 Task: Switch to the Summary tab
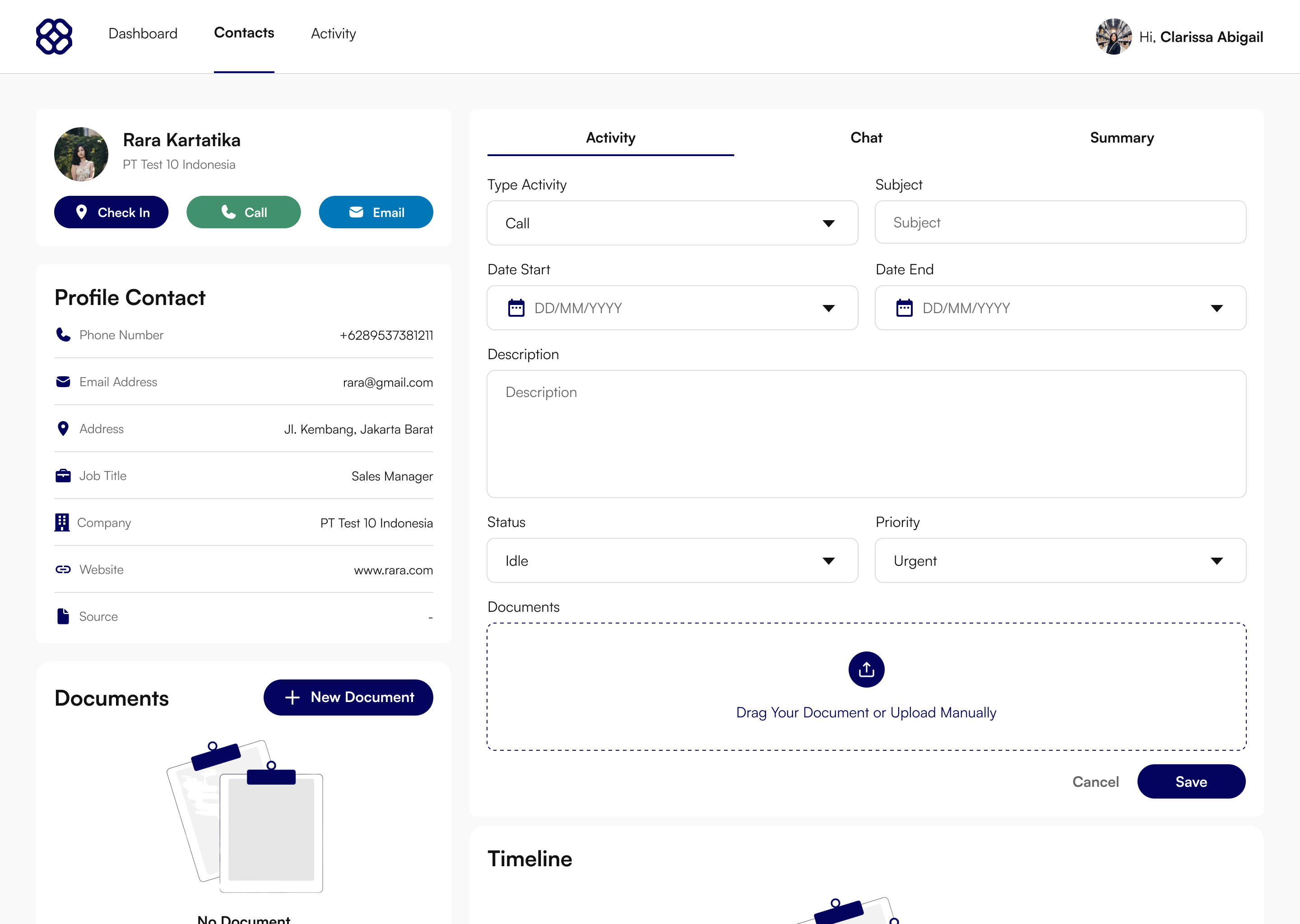click(1122, 138)
